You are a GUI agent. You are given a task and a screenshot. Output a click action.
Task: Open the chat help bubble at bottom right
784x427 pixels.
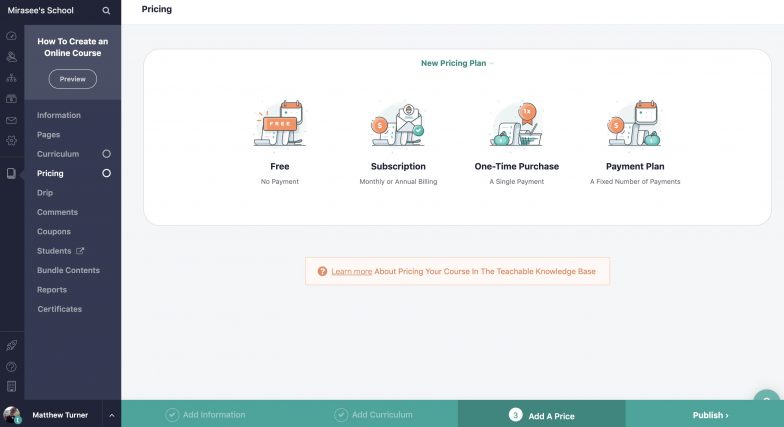click(767, 398)
